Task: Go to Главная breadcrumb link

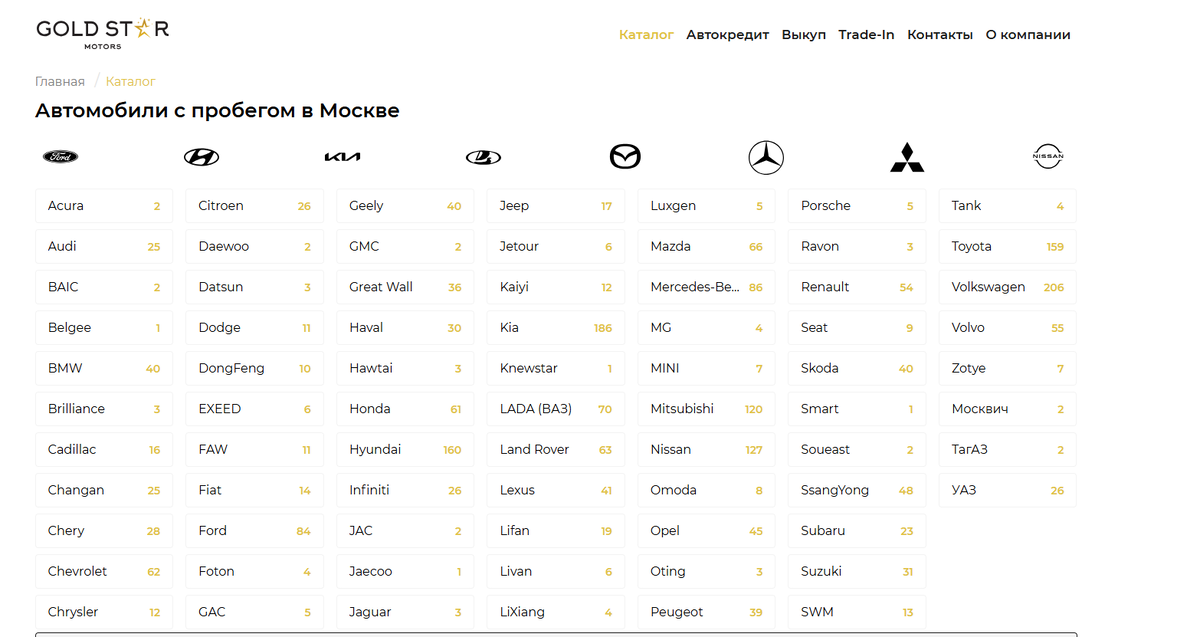Action: coord(60,82)
